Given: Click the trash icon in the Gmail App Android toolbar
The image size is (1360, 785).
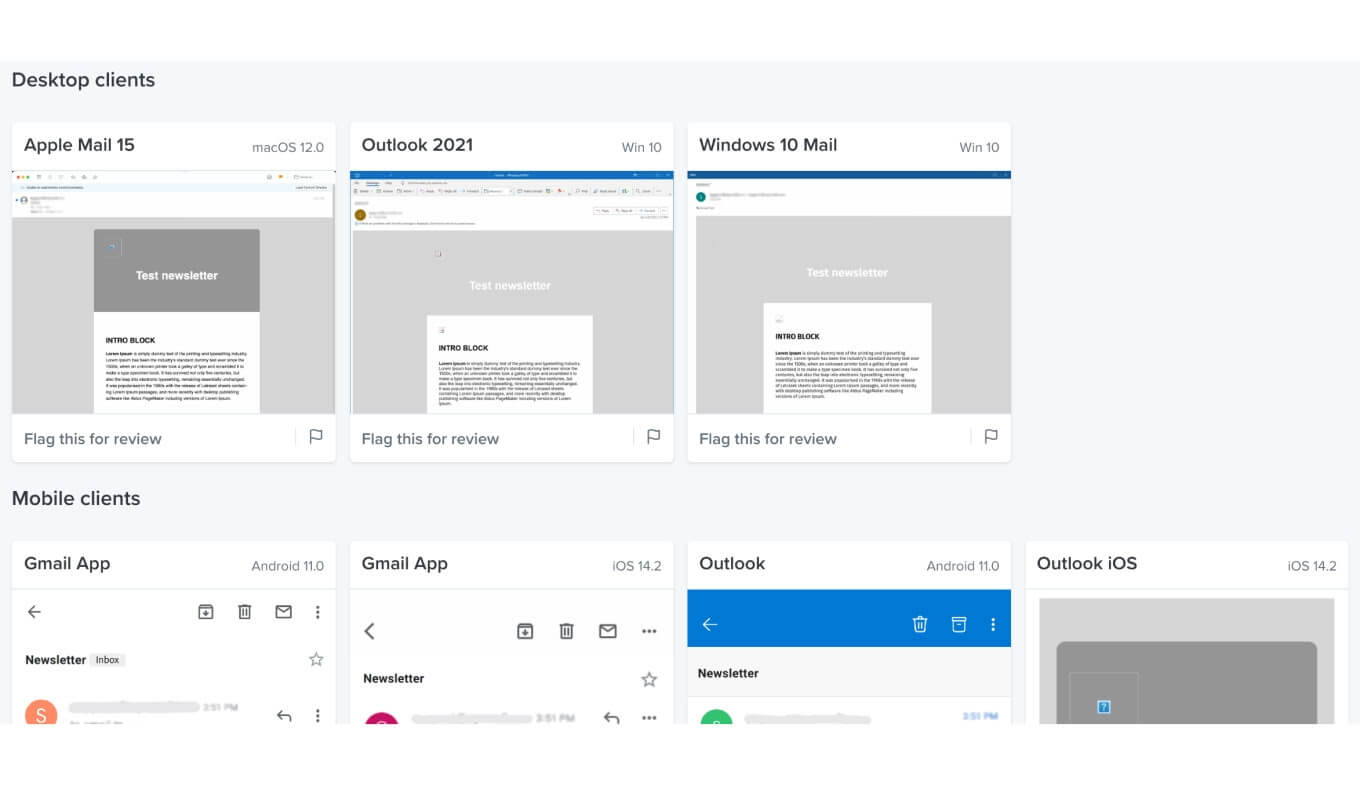Looking at the screenshot, I should point(245,611).
